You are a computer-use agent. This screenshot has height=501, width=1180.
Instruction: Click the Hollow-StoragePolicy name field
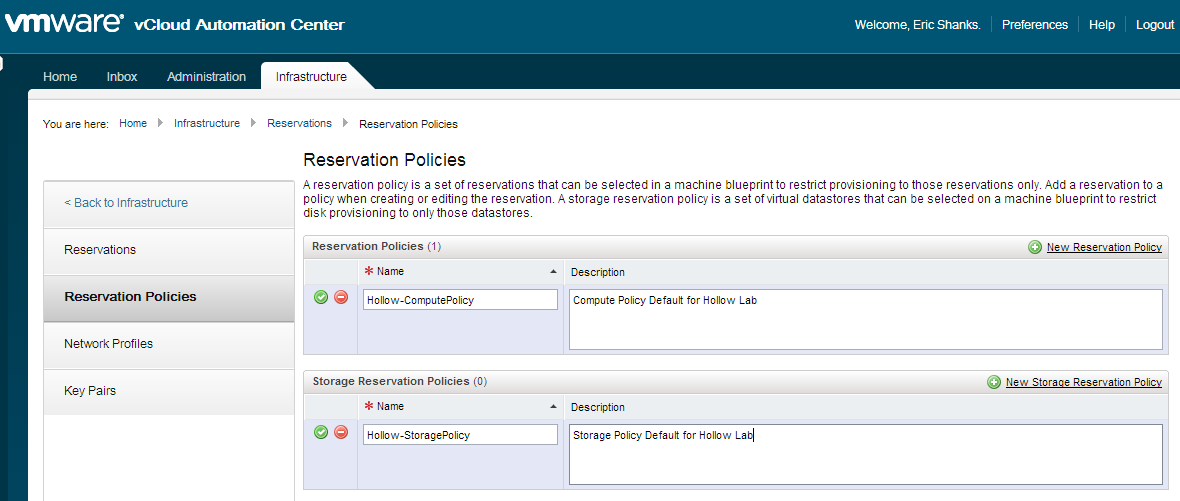pyautogui.click(x=460, y=435)
